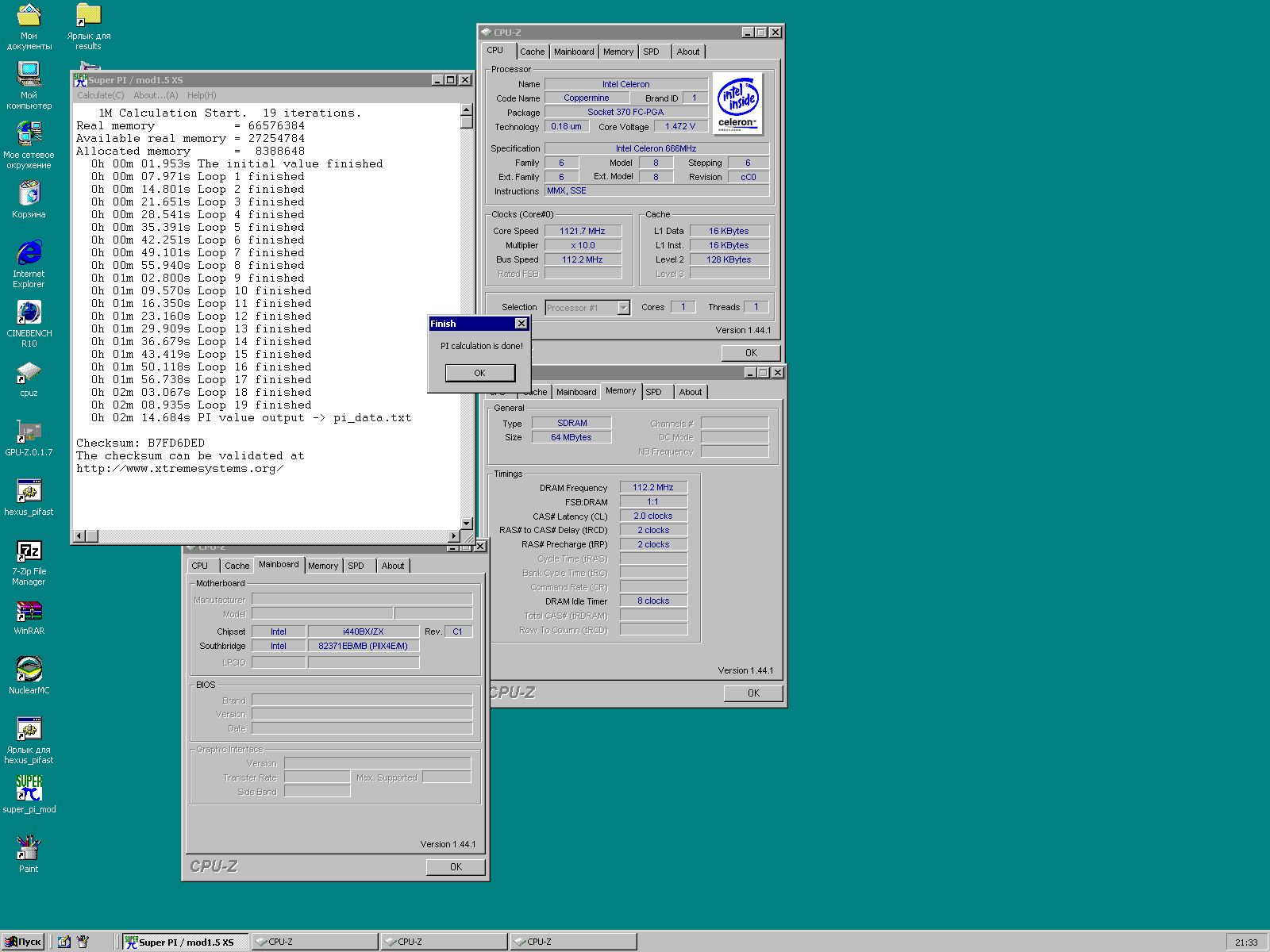The image size is (1270, 952).
Task: Select the About tab in Mainboard CPU-Z window
Action: (392, 566)
